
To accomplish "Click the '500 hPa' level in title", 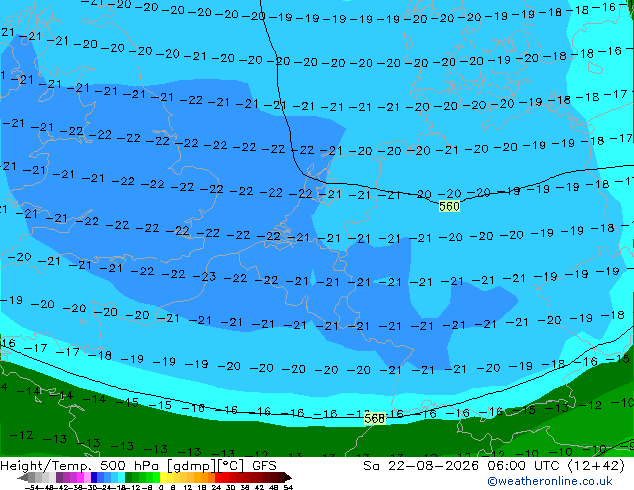I will pyautogui.click(x=131, y=466).
